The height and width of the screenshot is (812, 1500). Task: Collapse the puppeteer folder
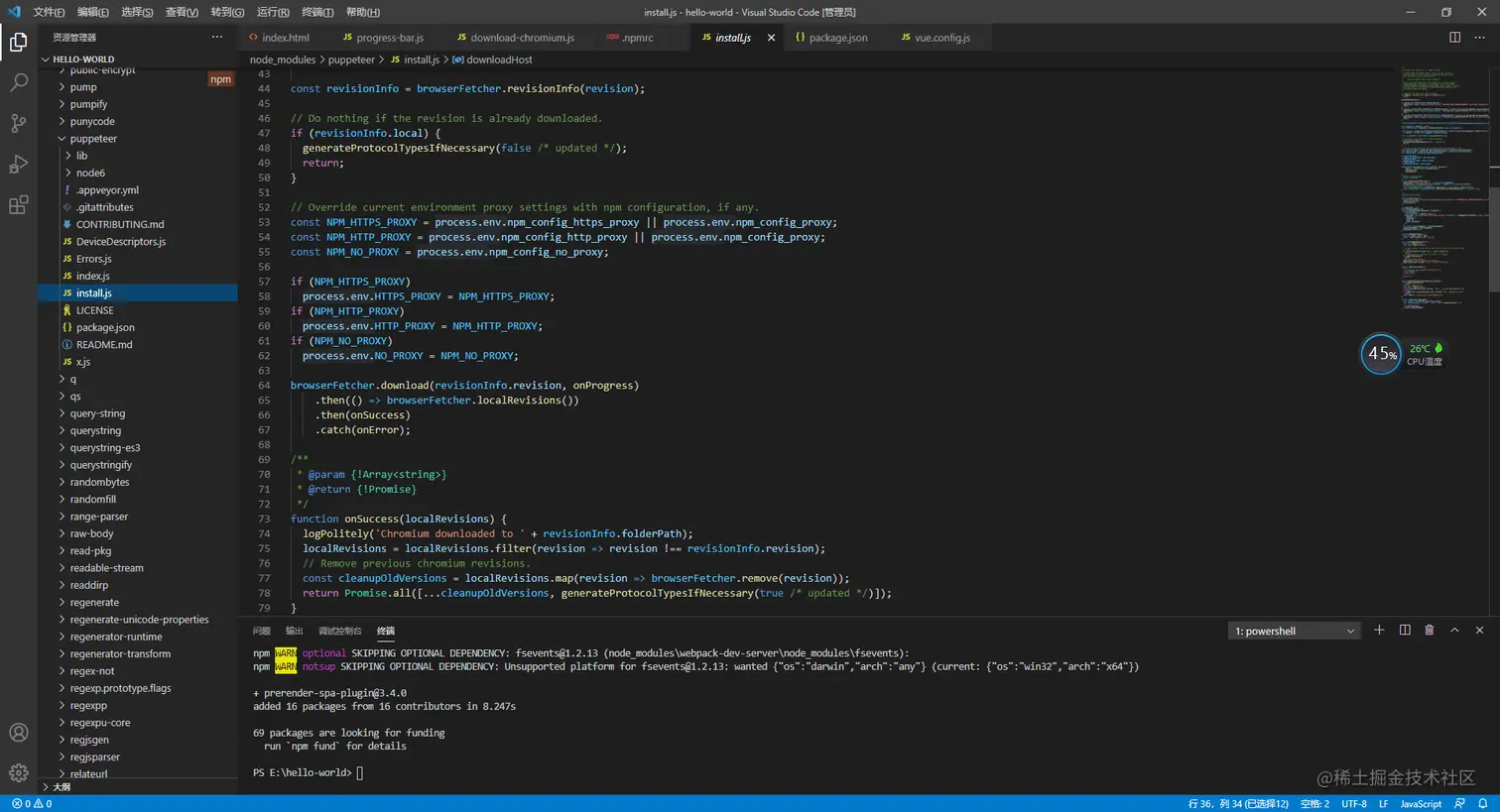click(x=92, y=139)
